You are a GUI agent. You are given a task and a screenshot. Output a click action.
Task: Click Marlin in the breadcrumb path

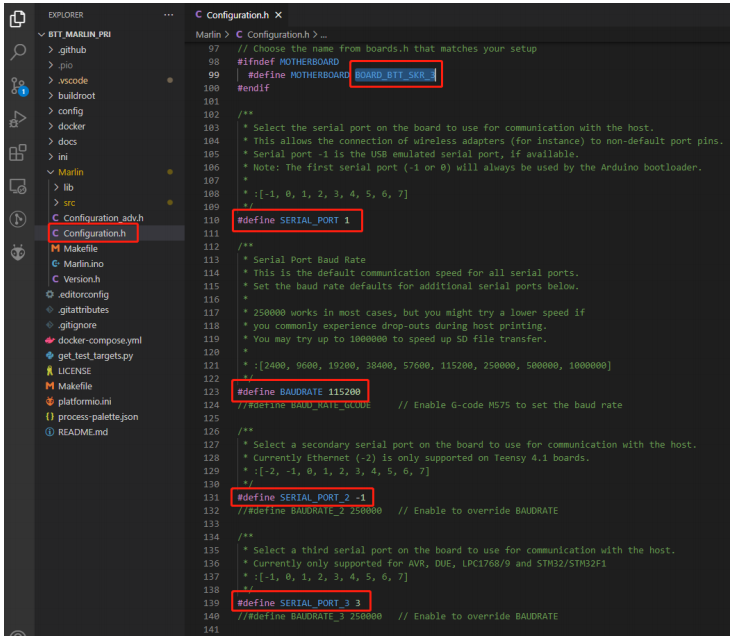click(x=208, y=35)
